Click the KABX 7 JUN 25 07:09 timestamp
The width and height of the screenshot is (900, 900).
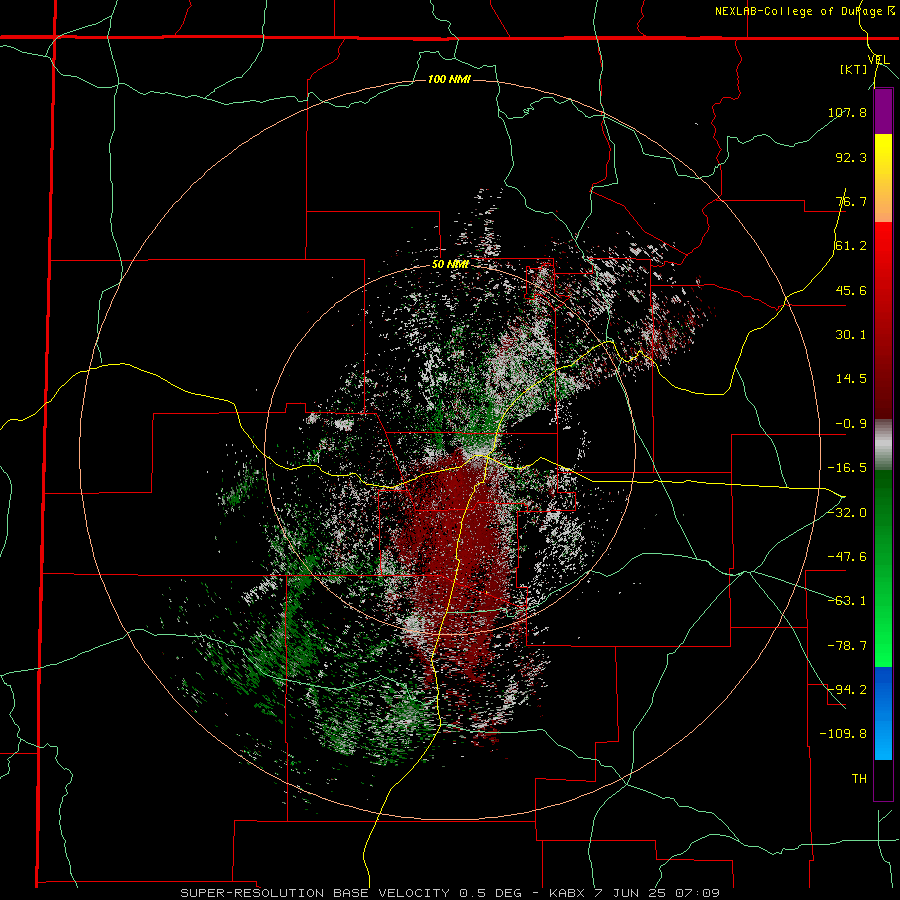pyautogui.click(x=634, y=893)
